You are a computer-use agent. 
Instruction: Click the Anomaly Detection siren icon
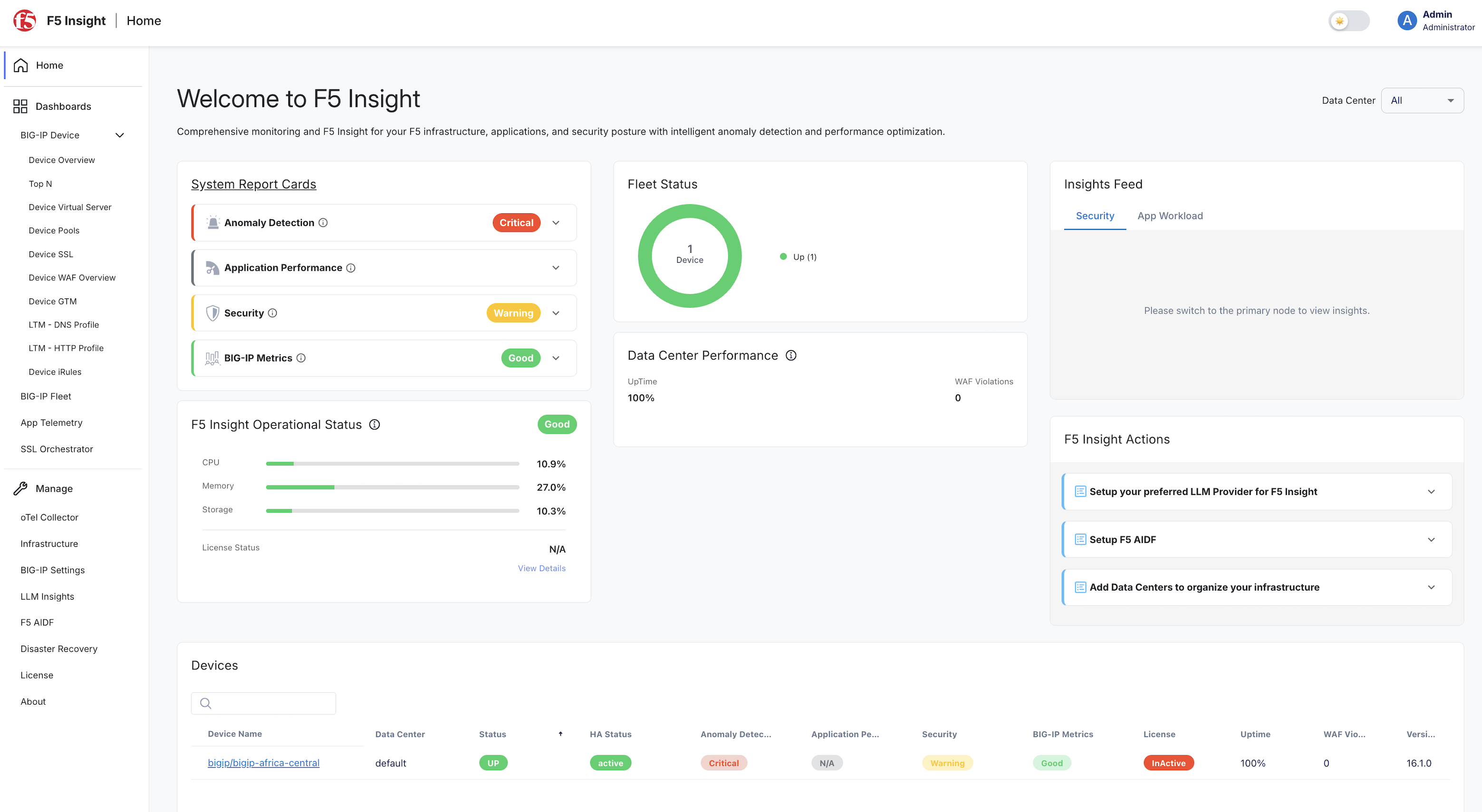[x=213, y=222]
